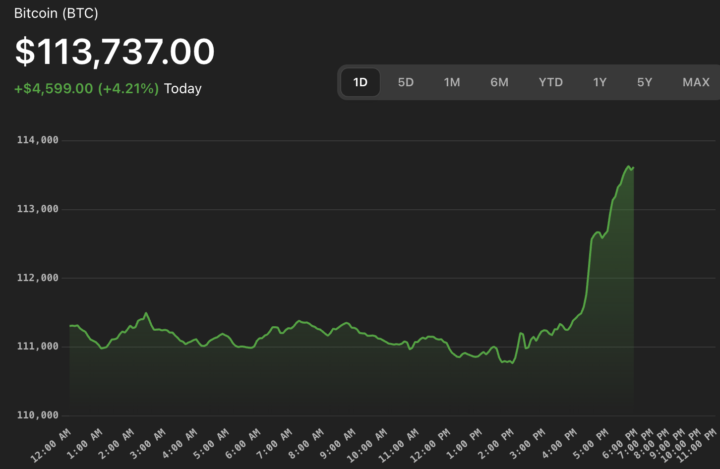This screenshot has height=469, width=720.
Task: Click the 6:00 AM x-axis label
Action: coord(243,444)
